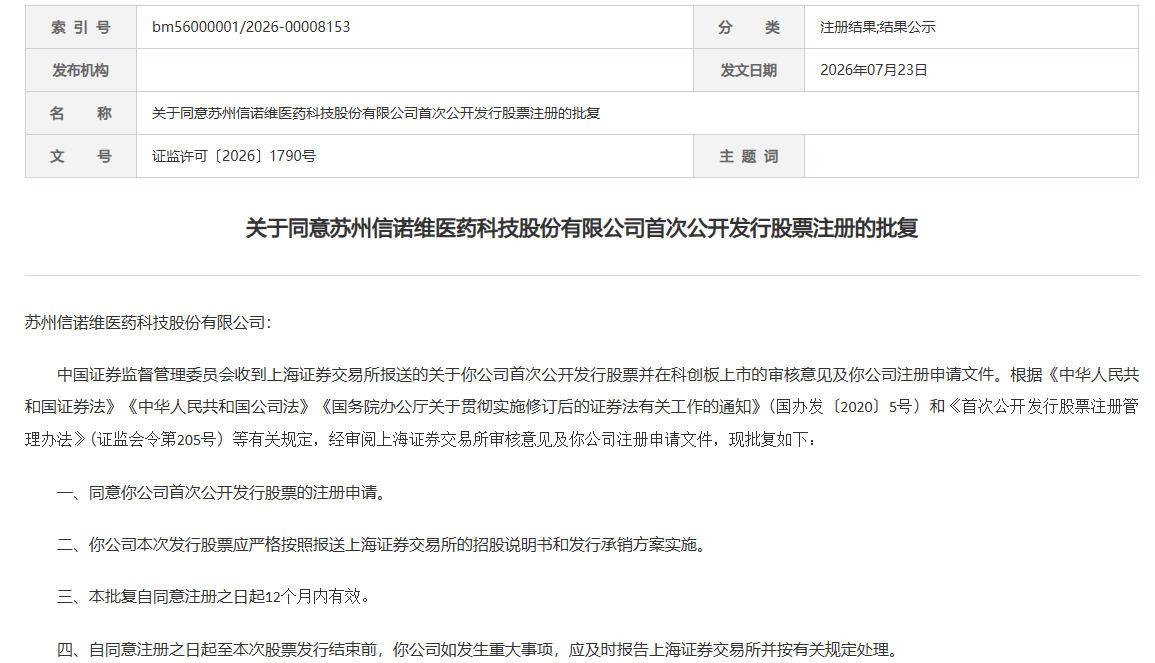The width and height of the screenshot is (1155, 663).
Task: Select the date 2026年07月23日
Action: pyautogui.click(x=874, y=70)
